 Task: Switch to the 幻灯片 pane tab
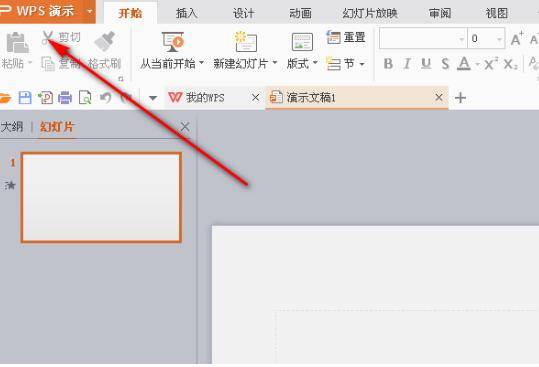click(x=57, y=127)
